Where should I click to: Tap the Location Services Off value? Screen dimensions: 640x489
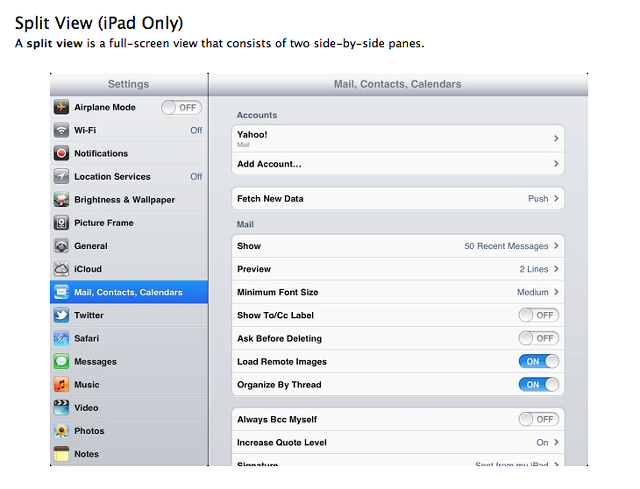pos(196,177)
